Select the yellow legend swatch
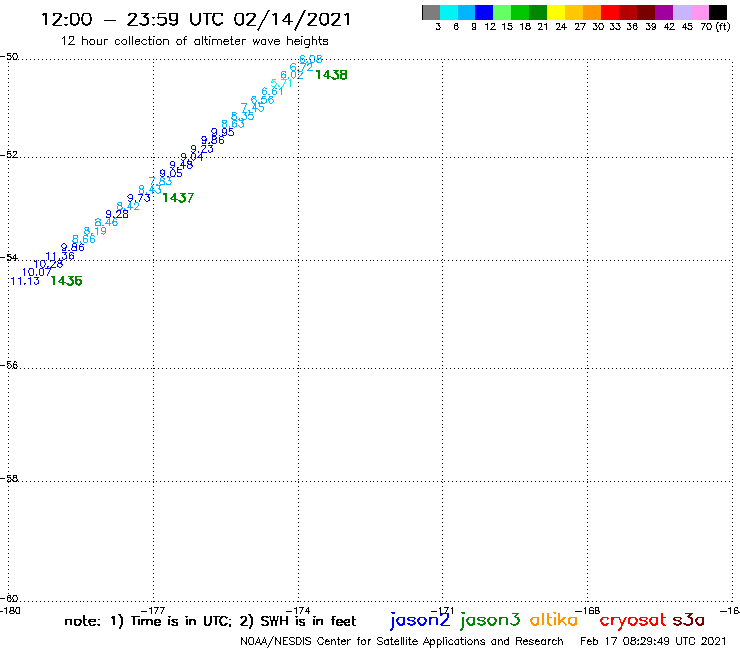The width and height of the screenshot is (740, 650). (556, 12)
